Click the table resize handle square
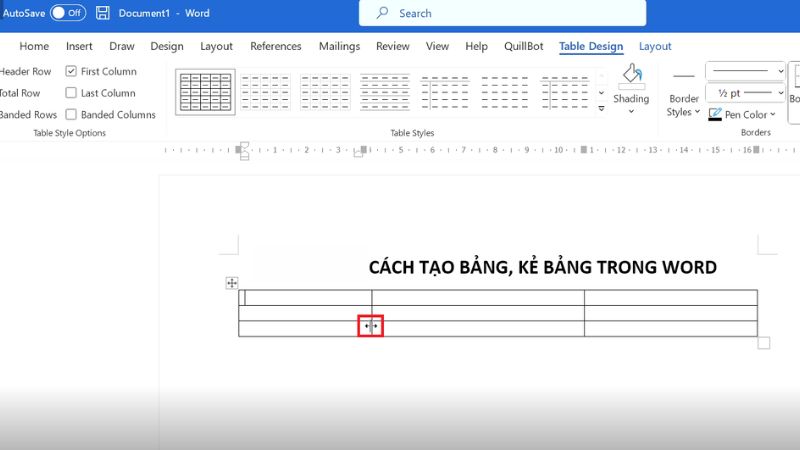This screenshot has width=800, height=450. click(x=764, y=343)
